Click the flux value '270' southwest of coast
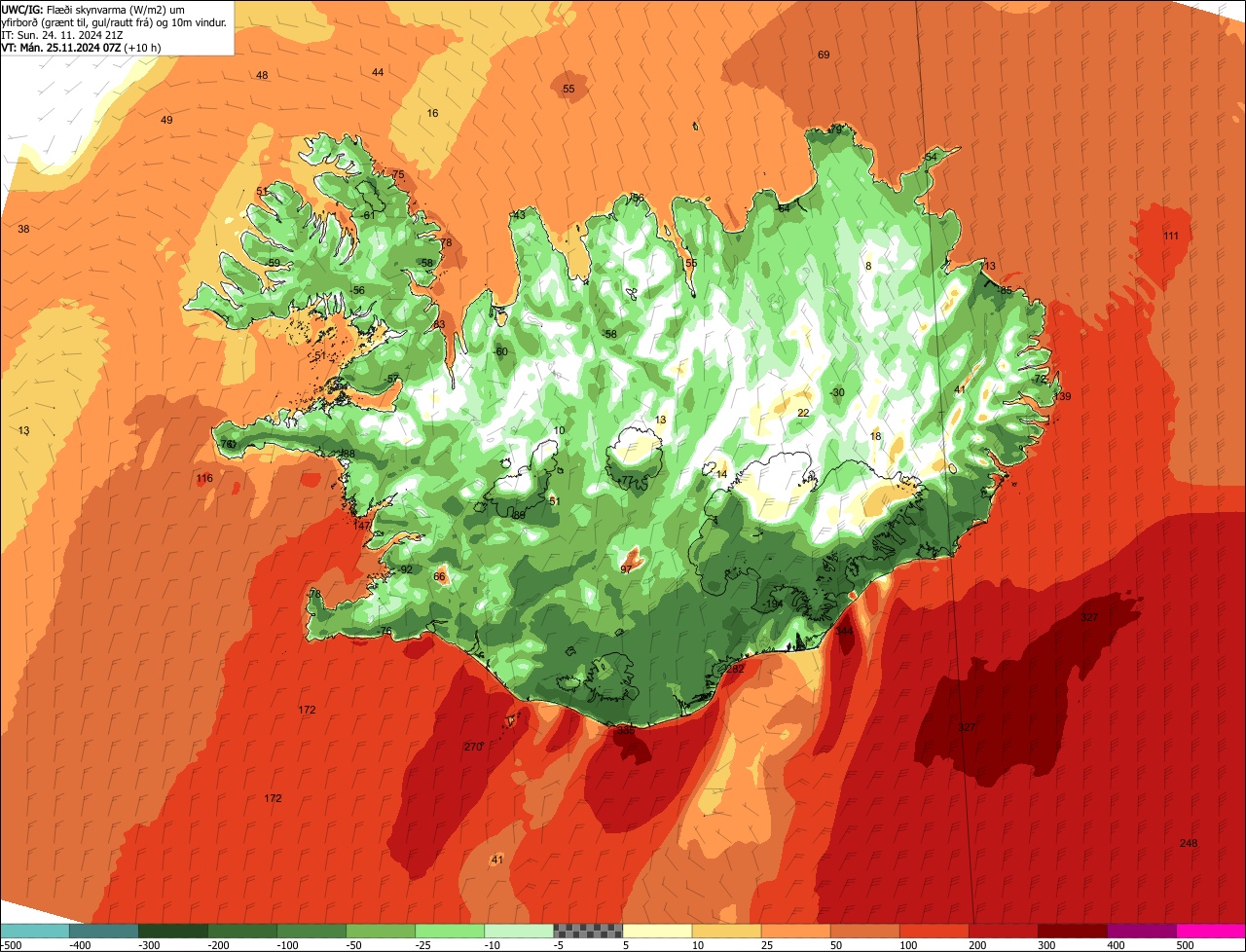The image size is (1246, 952). pyautogui.click(x=473, y=748)
